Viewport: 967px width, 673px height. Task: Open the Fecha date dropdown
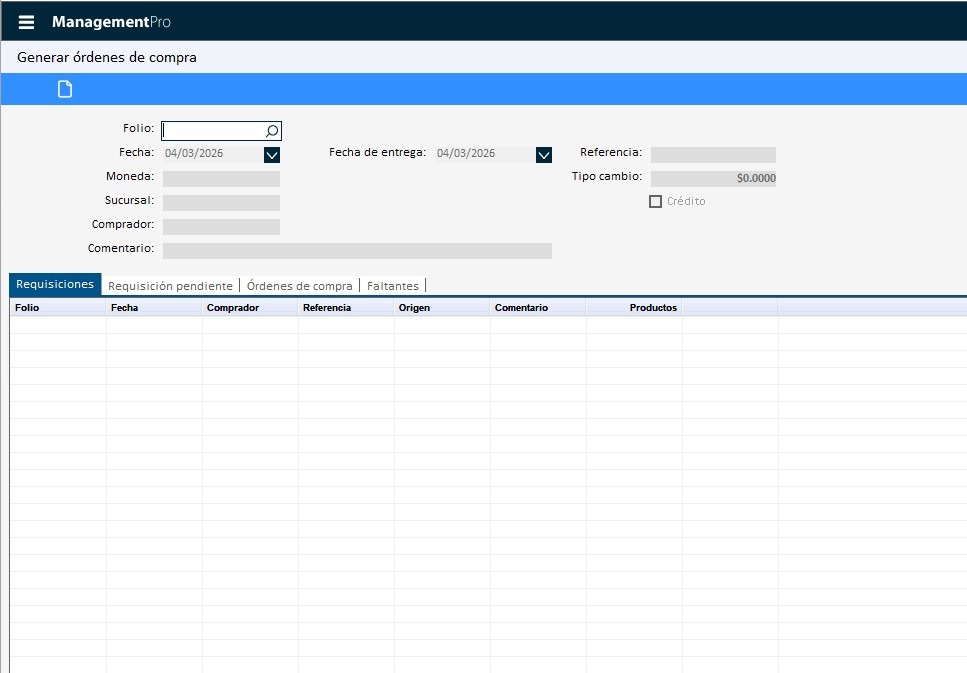[272, 155]
